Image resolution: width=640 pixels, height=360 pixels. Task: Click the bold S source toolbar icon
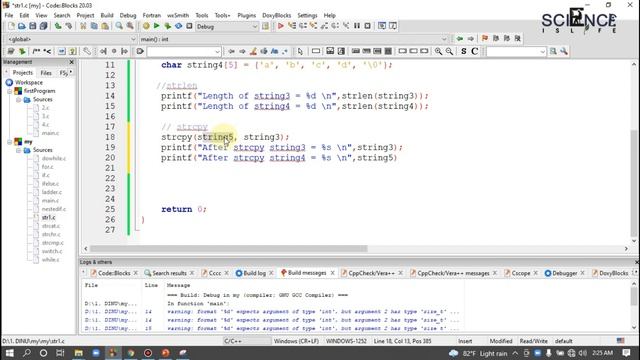coord(464,51)
